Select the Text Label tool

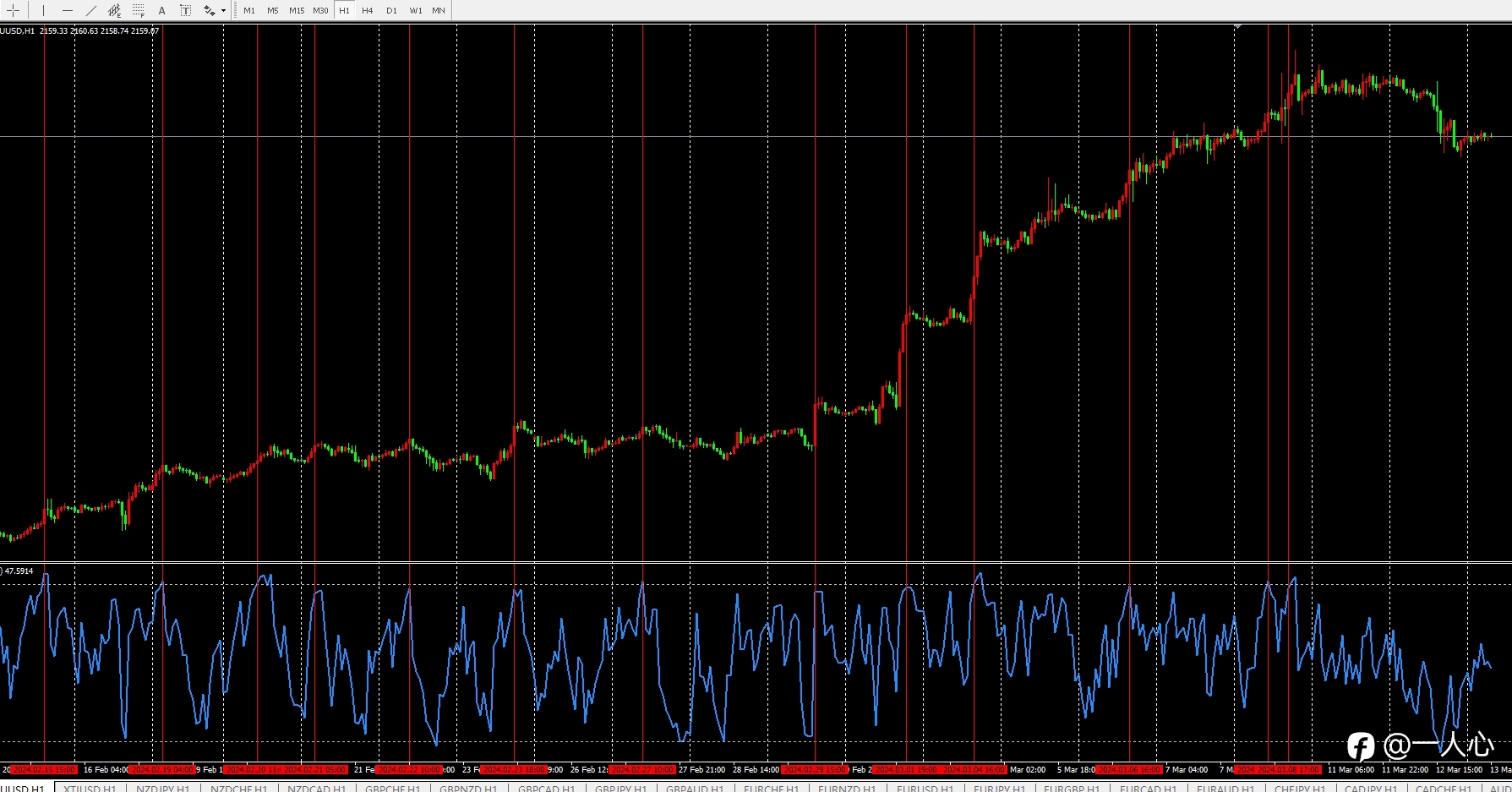[186, 10]
